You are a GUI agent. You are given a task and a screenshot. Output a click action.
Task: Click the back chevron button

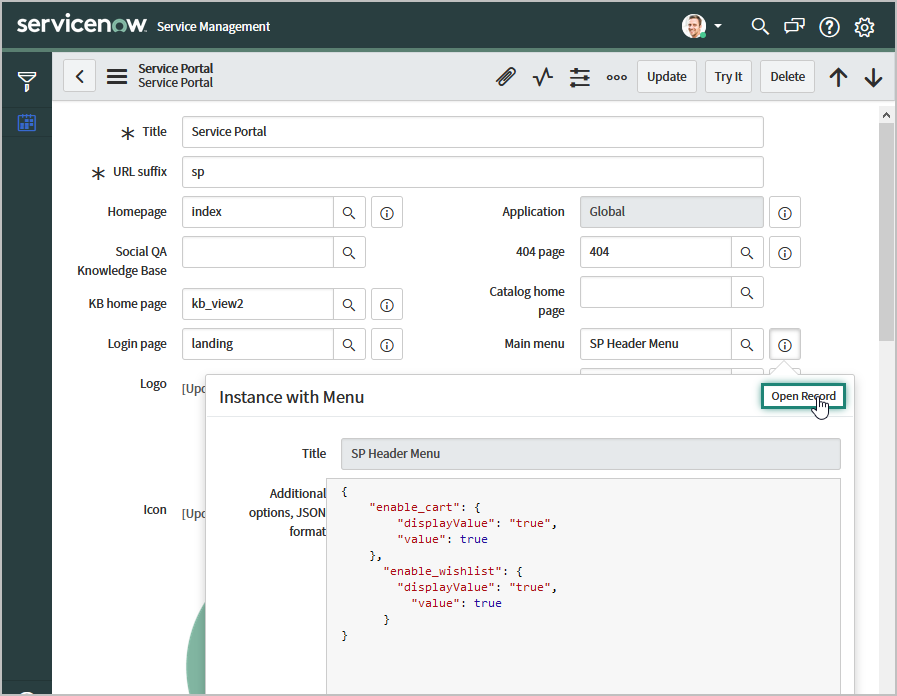click(80, 77)
